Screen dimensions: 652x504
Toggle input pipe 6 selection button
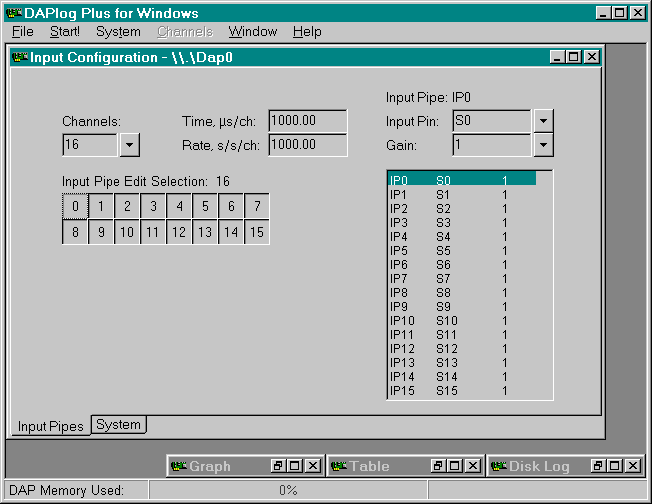point(231,206)
